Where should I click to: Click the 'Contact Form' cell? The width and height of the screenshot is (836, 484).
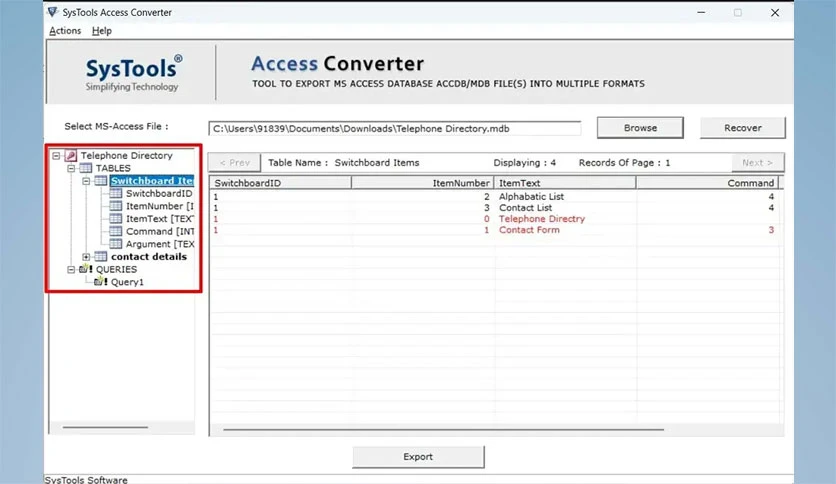[529, 230]
